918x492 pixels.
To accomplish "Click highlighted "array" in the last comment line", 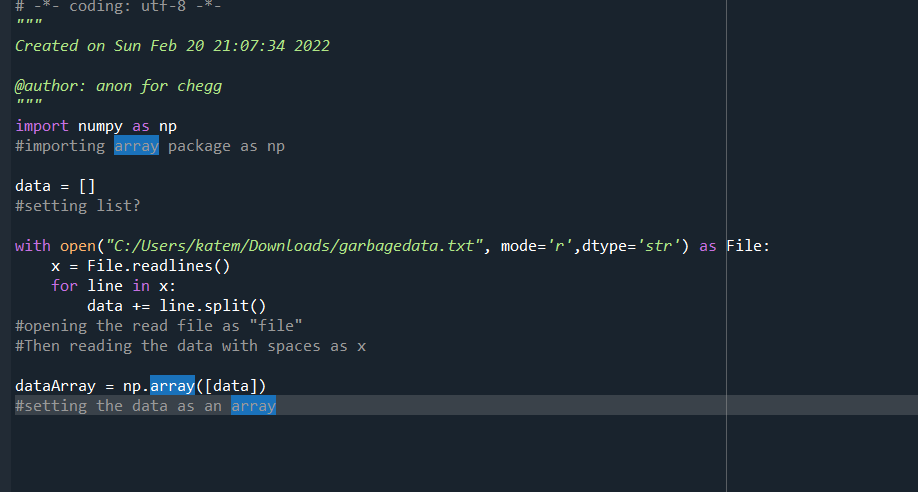I will pyautogui.click(x=253, y=405).
